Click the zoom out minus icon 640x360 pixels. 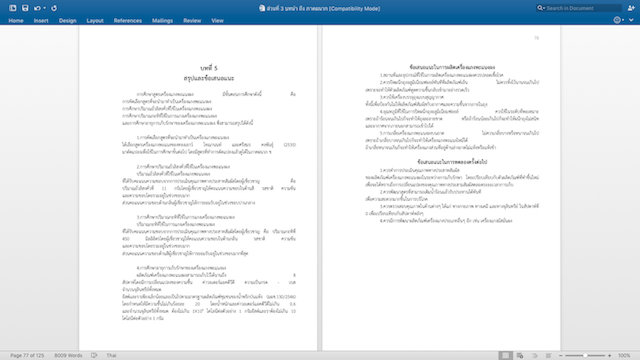coord(560,356)
